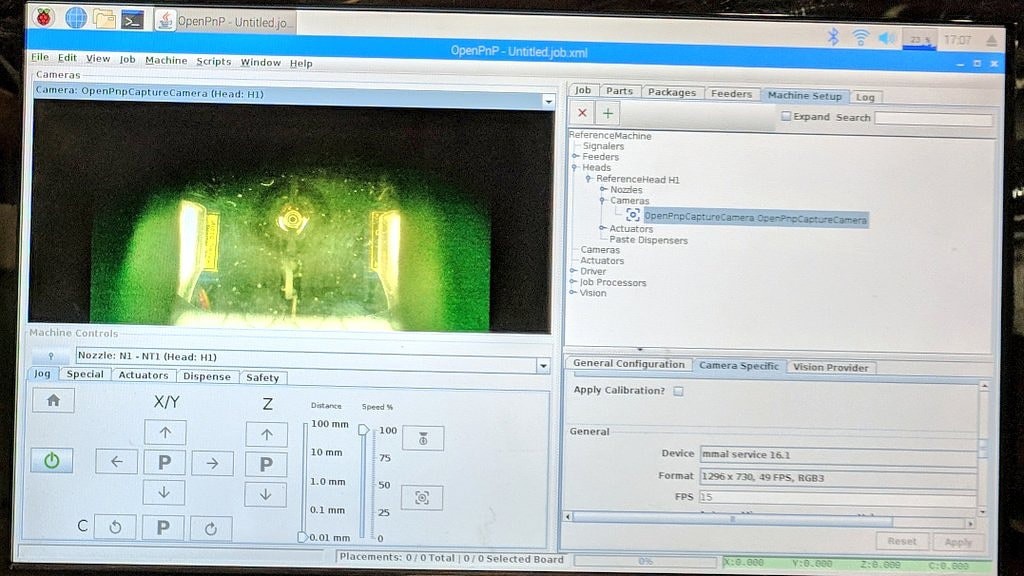The width and height of the screenshot is (1024, 576).
Task: Jog the head up in Y
Action: coord(165,432)
